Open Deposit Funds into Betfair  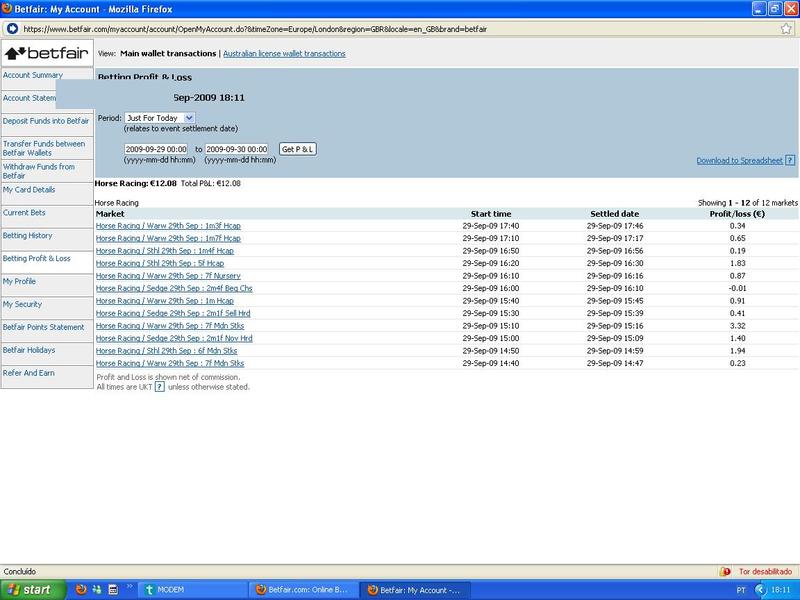[x=46, y=121]
